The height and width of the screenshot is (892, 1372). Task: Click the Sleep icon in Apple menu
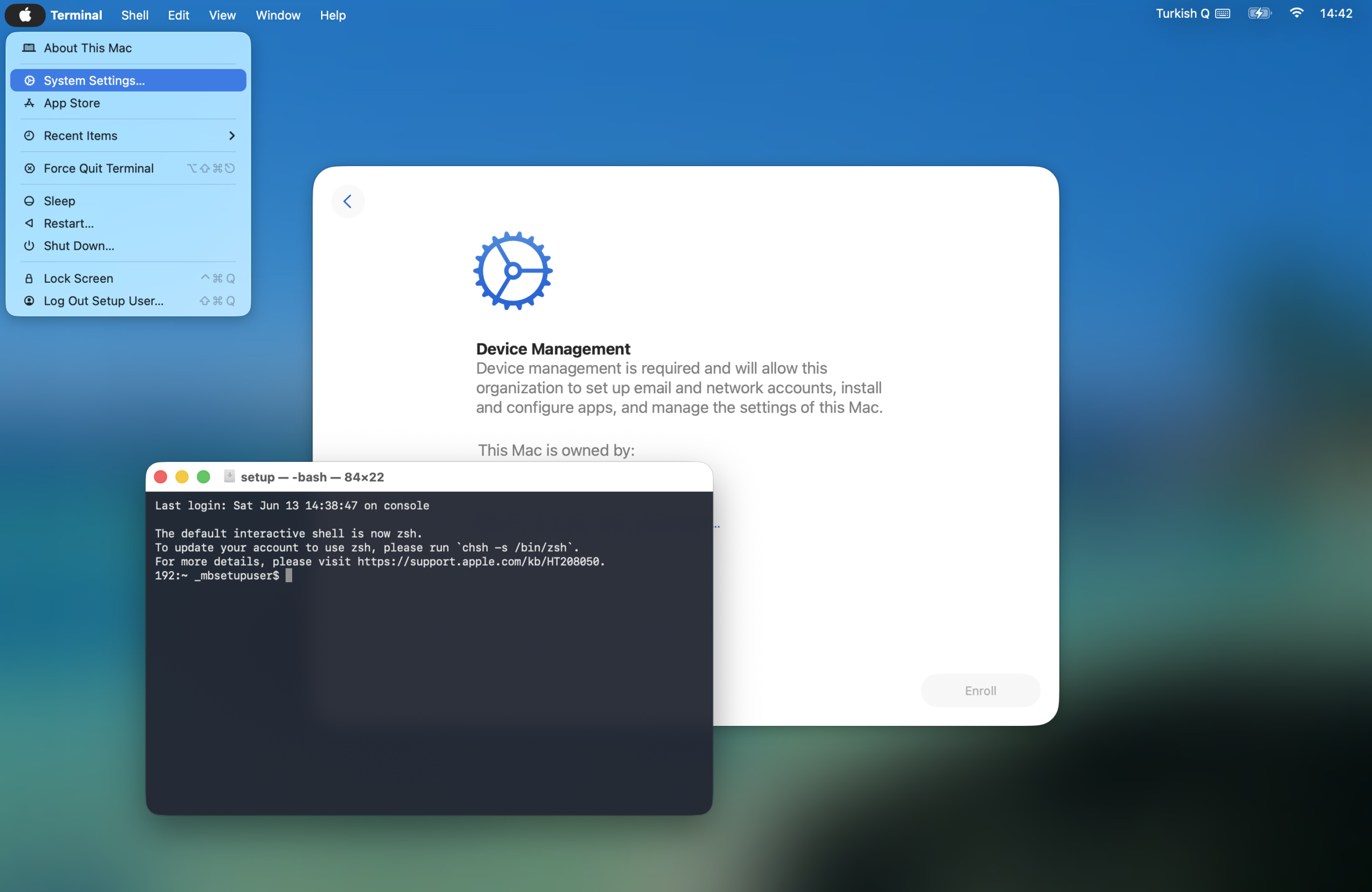click(x=29, y=201)
